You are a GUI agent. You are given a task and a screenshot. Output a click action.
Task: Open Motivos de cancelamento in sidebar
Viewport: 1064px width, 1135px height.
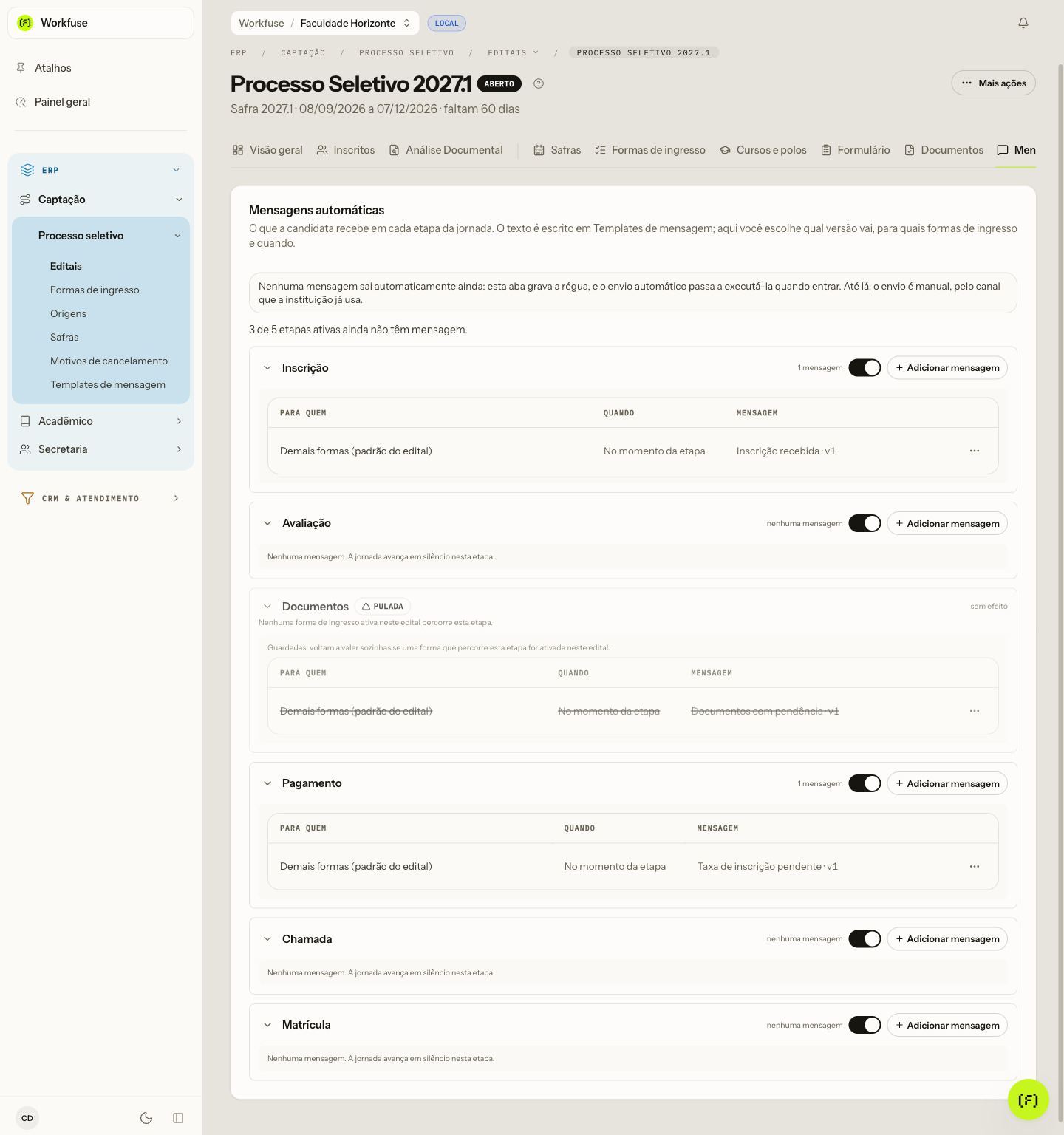point(109,361)
